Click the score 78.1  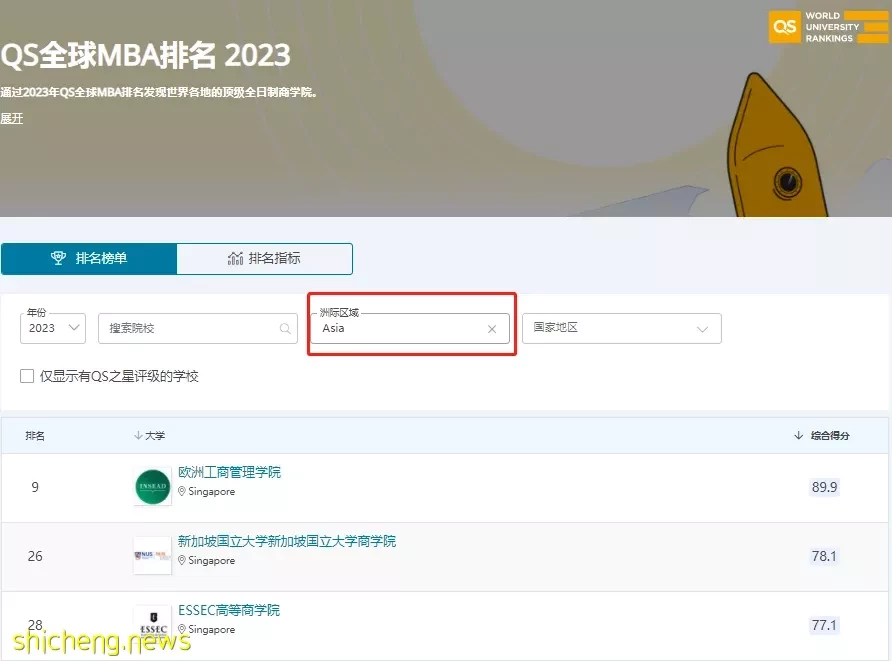[x=824, y=556]
